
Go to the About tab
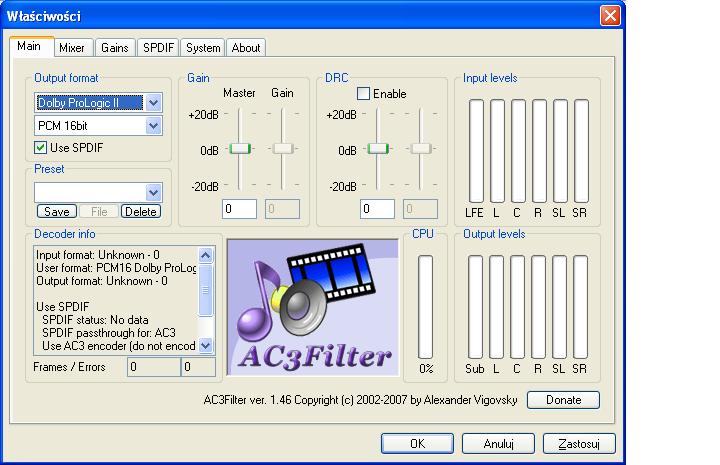point(246,48)
